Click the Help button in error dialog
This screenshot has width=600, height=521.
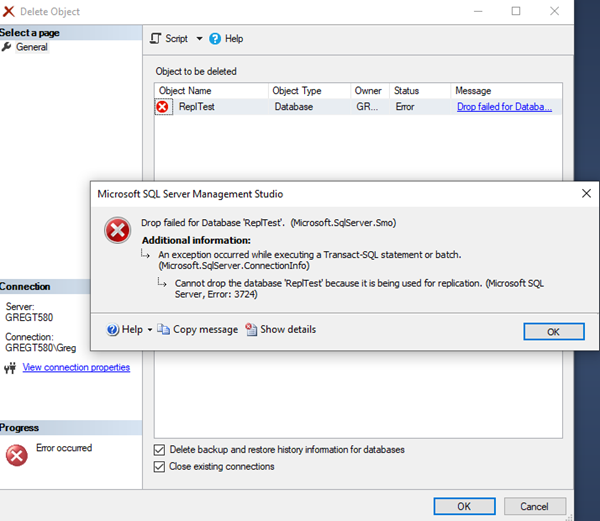tap(125, 329)
